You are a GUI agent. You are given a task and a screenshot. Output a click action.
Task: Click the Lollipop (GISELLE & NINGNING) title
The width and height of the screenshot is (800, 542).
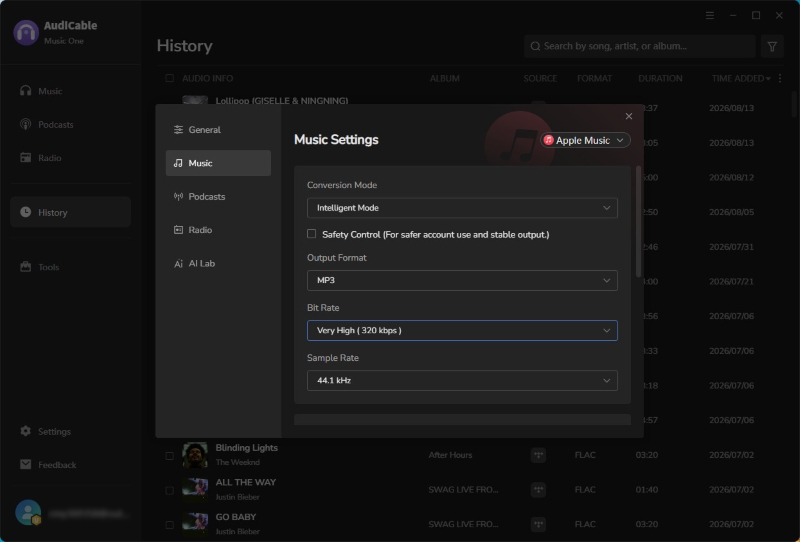click(x=282, y=101)
